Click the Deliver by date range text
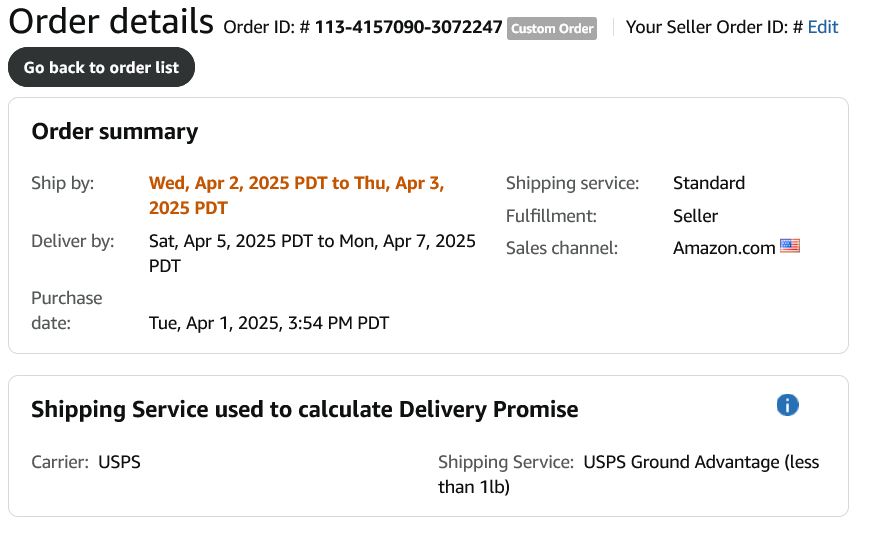The width and height of the screenshot is (872, 542). [x=312, y=253]
